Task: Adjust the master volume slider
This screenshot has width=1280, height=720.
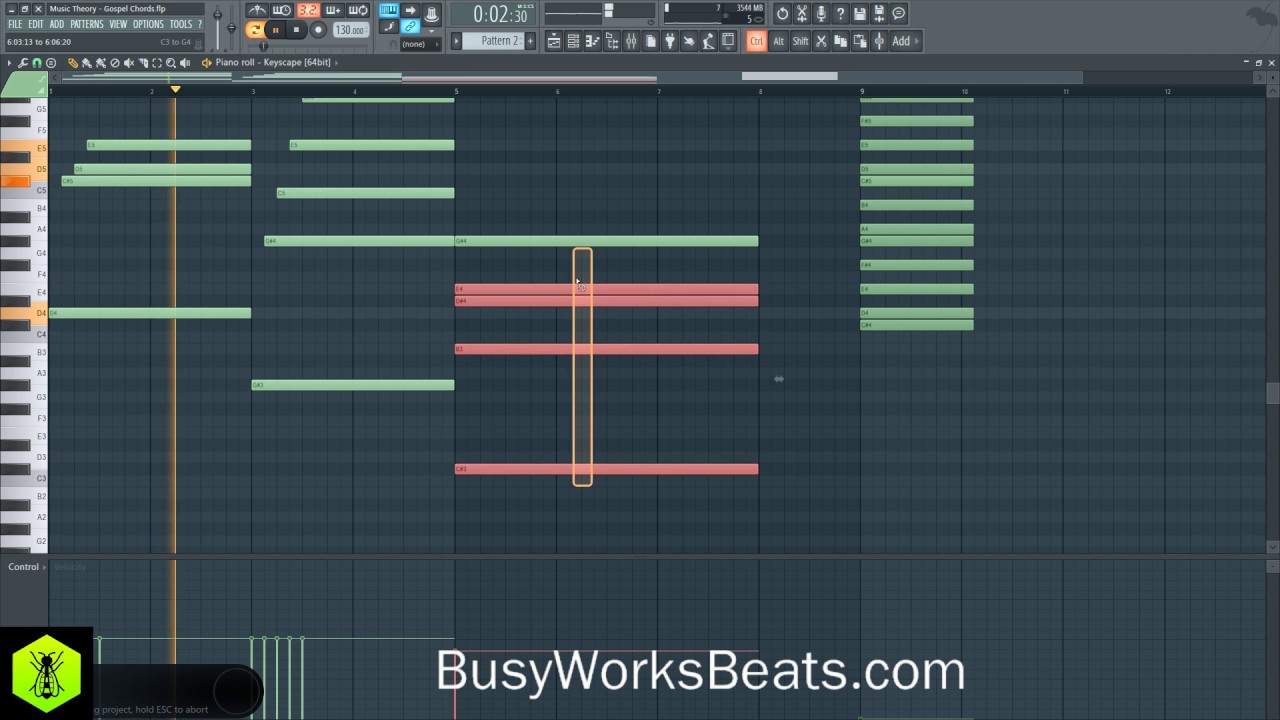Action: click(x=217, y=25)
